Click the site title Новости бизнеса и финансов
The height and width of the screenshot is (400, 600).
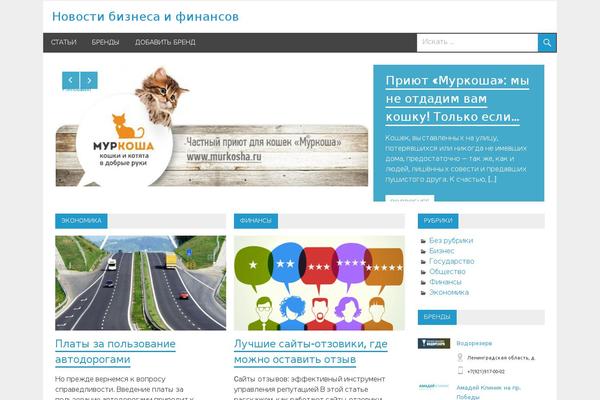[x=145, y=17]
